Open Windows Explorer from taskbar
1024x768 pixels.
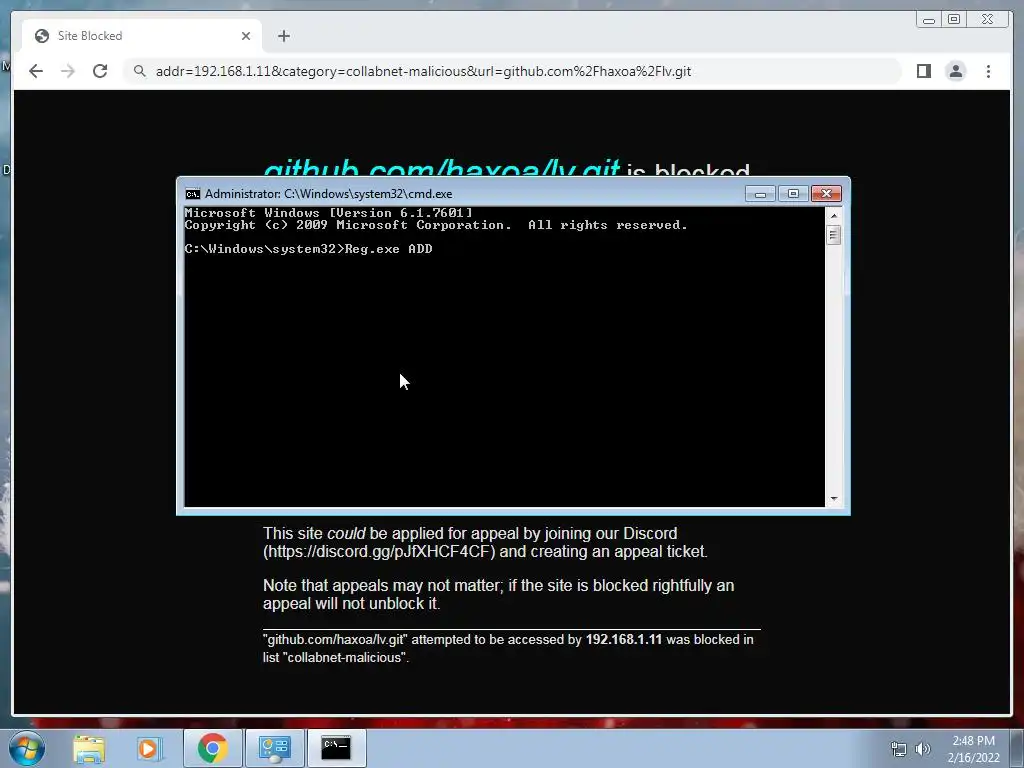tap(89, 748)
